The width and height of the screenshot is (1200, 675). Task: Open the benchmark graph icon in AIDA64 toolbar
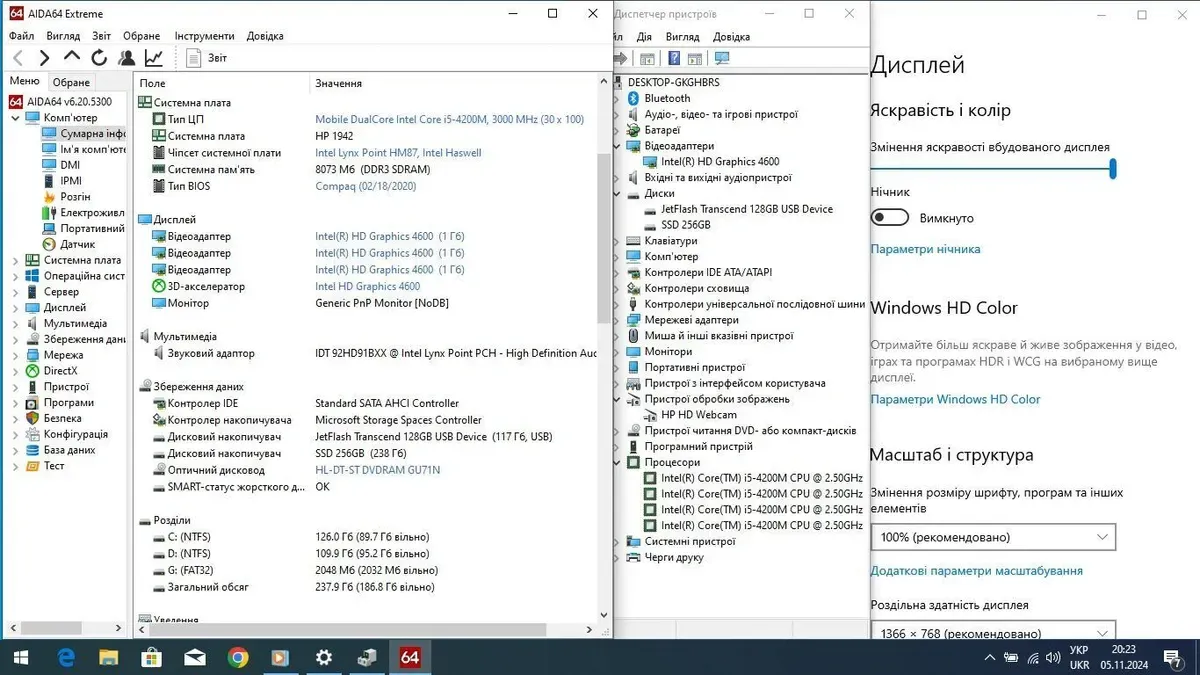tap(154, 58)
